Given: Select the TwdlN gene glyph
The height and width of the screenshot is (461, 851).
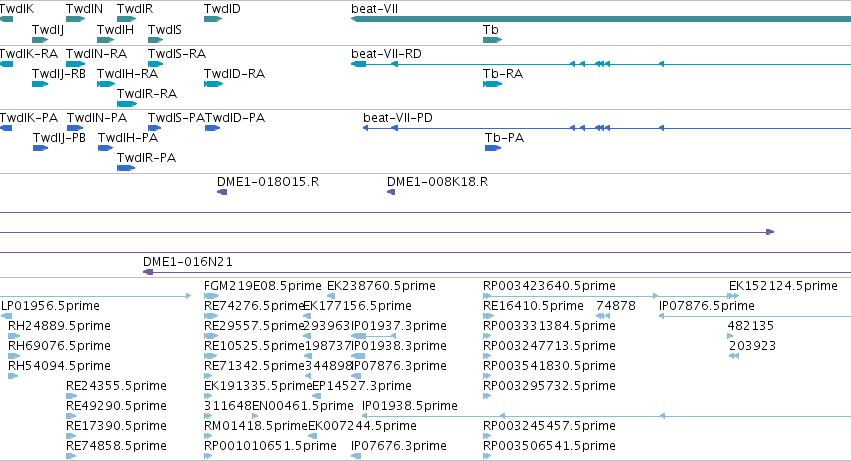Looking at the screenshot, I should point(75,19).
